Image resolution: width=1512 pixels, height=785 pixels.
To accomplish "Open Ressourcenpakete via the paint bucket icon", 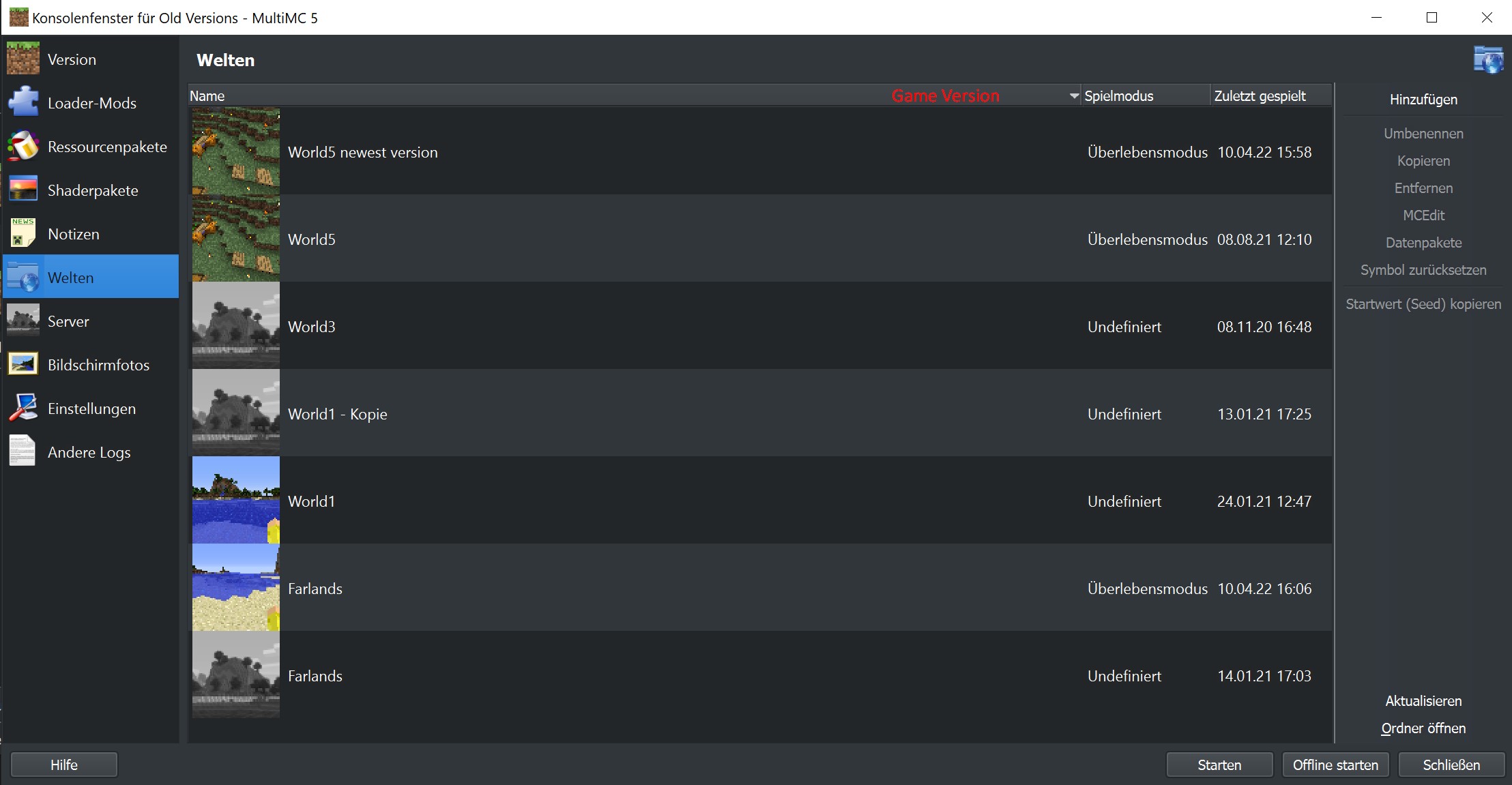I will (x=23, y=145).
